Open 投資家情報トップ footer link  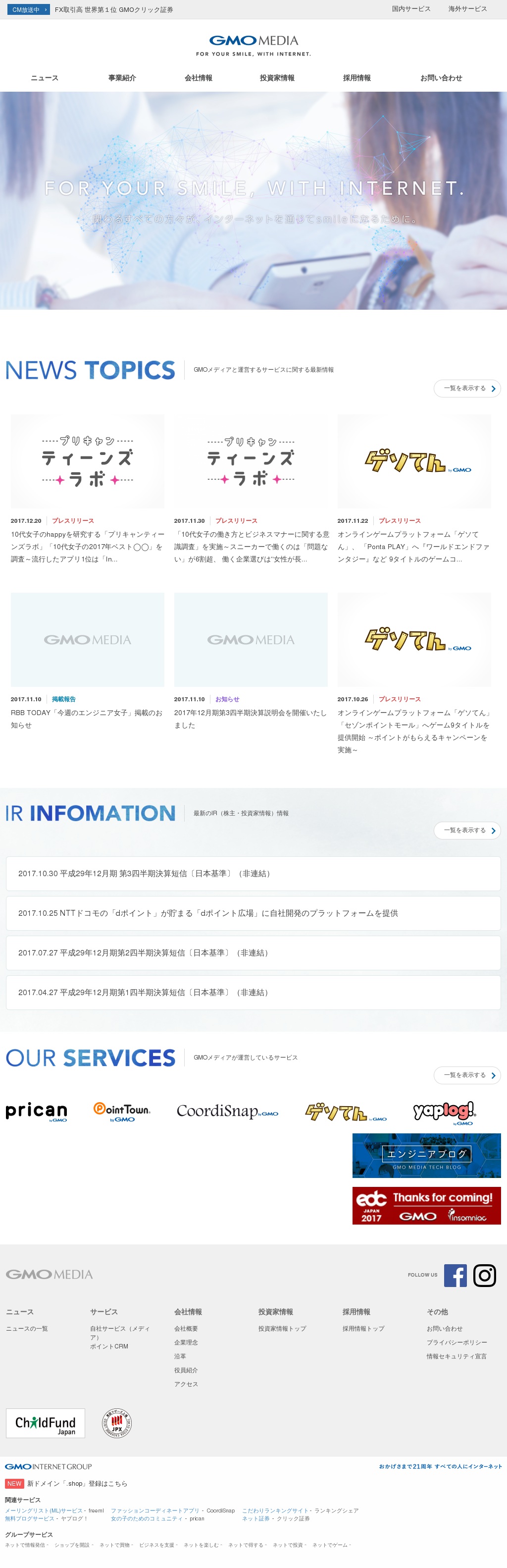[282, 1328]
